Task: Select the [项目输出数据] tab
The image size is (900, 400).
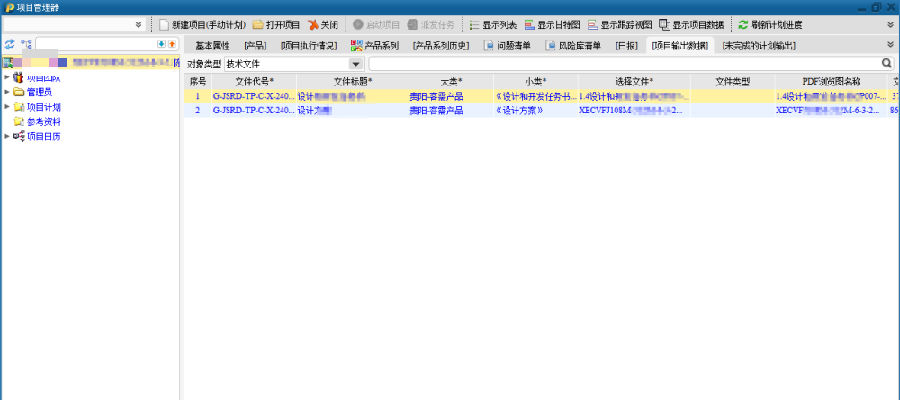Action: coord(680,45)
